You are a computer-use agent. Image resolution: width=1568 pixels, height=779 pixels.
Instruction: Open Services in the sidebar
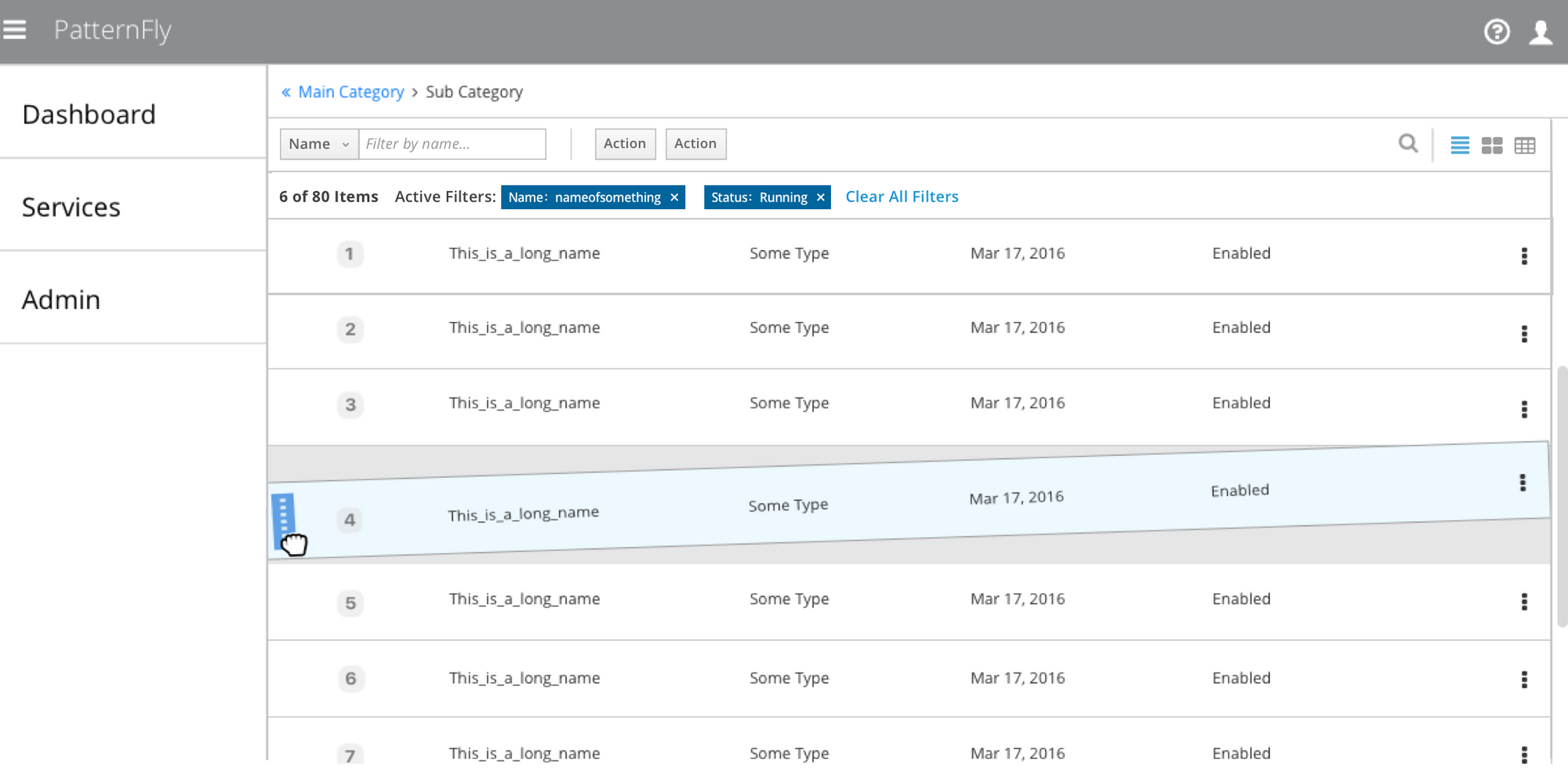[71, 207]
